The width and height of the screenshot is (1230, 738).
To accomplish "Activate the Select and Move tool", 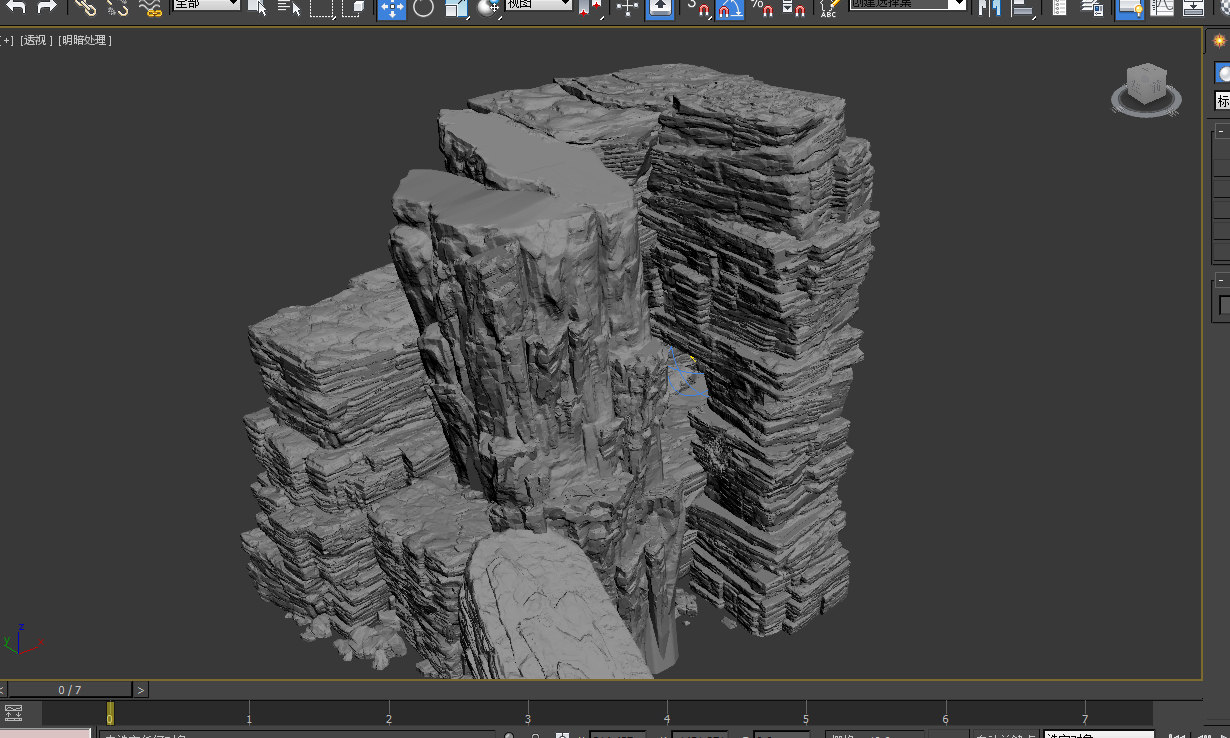I will [391, 10].
